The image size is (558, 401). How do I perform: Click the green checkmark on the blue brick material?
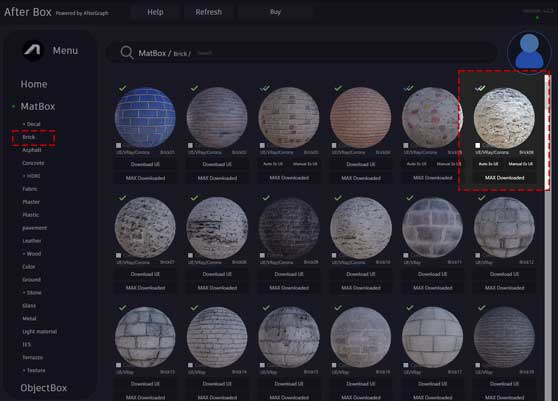tap(123, 88)
